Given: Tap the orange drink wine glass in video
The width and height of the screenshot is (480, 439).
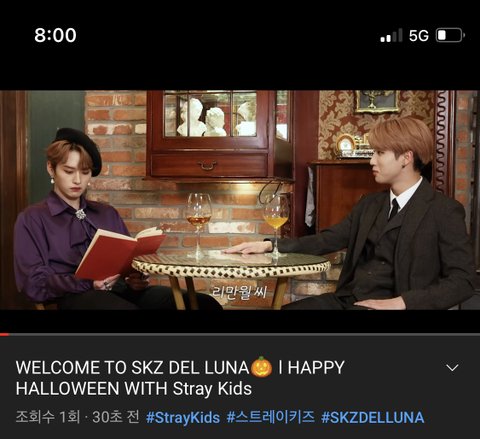Looking at the screenshot, I should pyautogui.click(x=275, y=225).
